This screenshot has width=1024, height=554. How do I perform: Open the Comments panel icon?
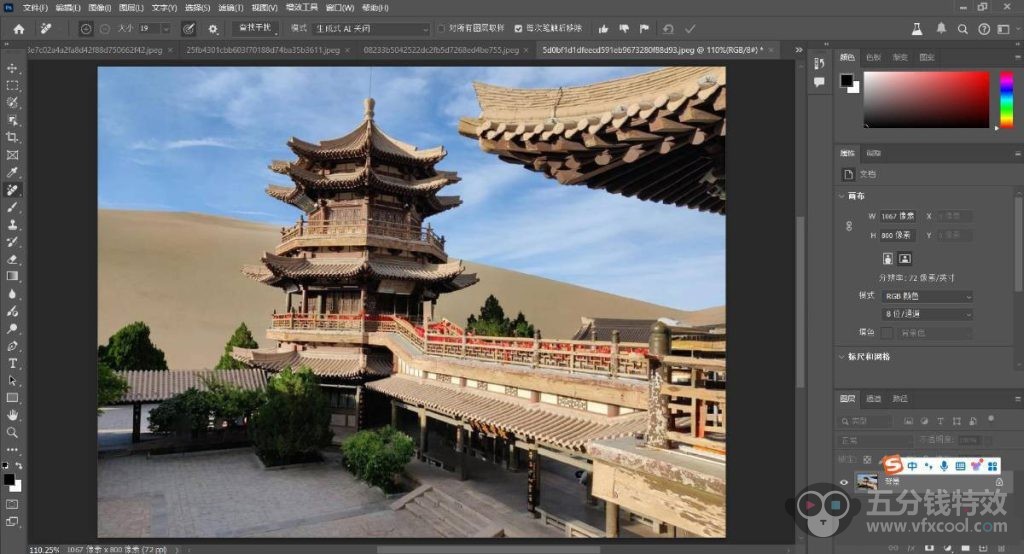click(x=820, y=82)
